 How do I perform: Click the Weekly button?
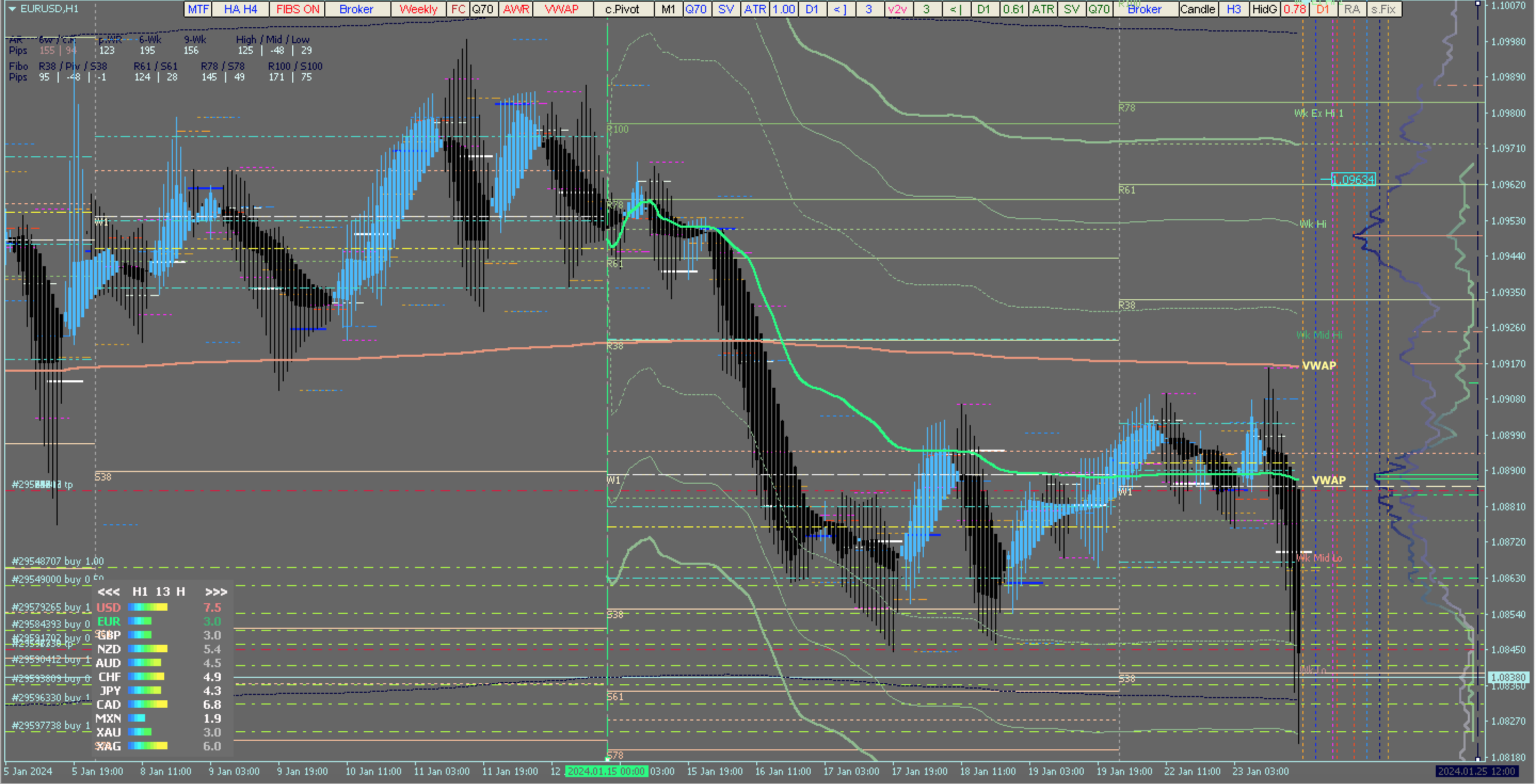coord(418,9)
